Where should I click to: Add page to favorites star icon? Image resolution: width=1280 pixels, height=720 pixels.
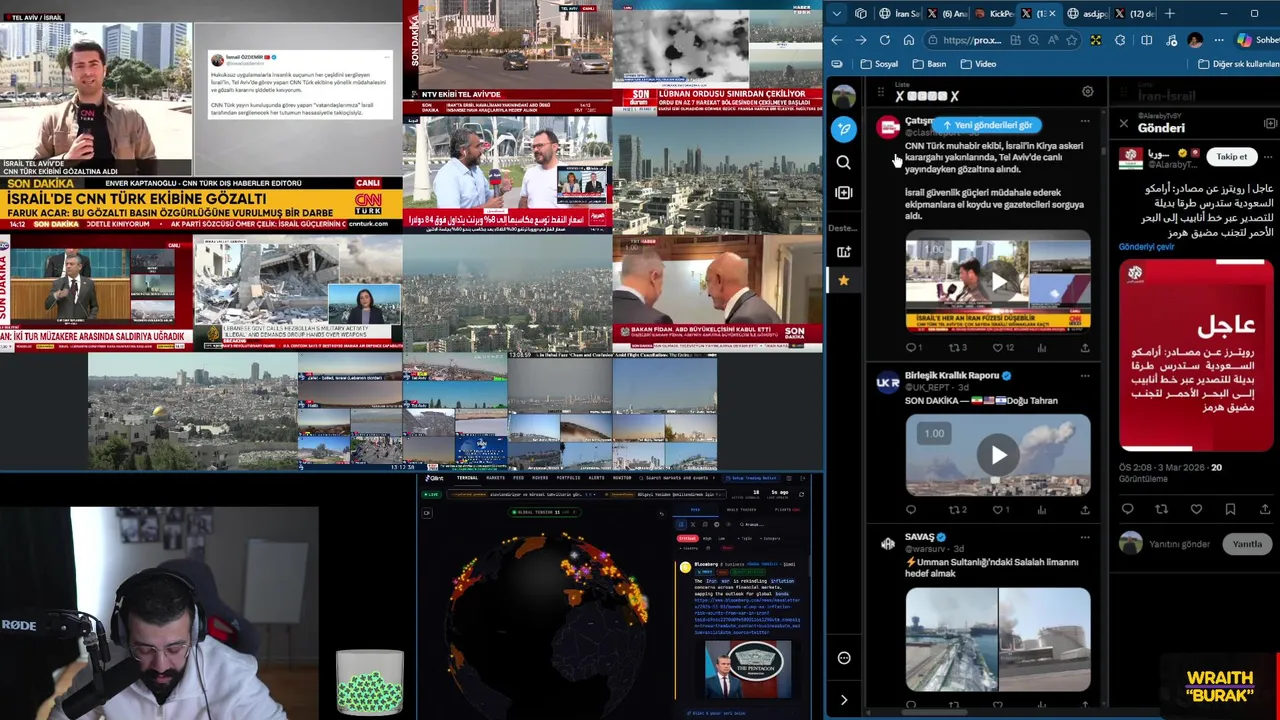[1071, 40]
